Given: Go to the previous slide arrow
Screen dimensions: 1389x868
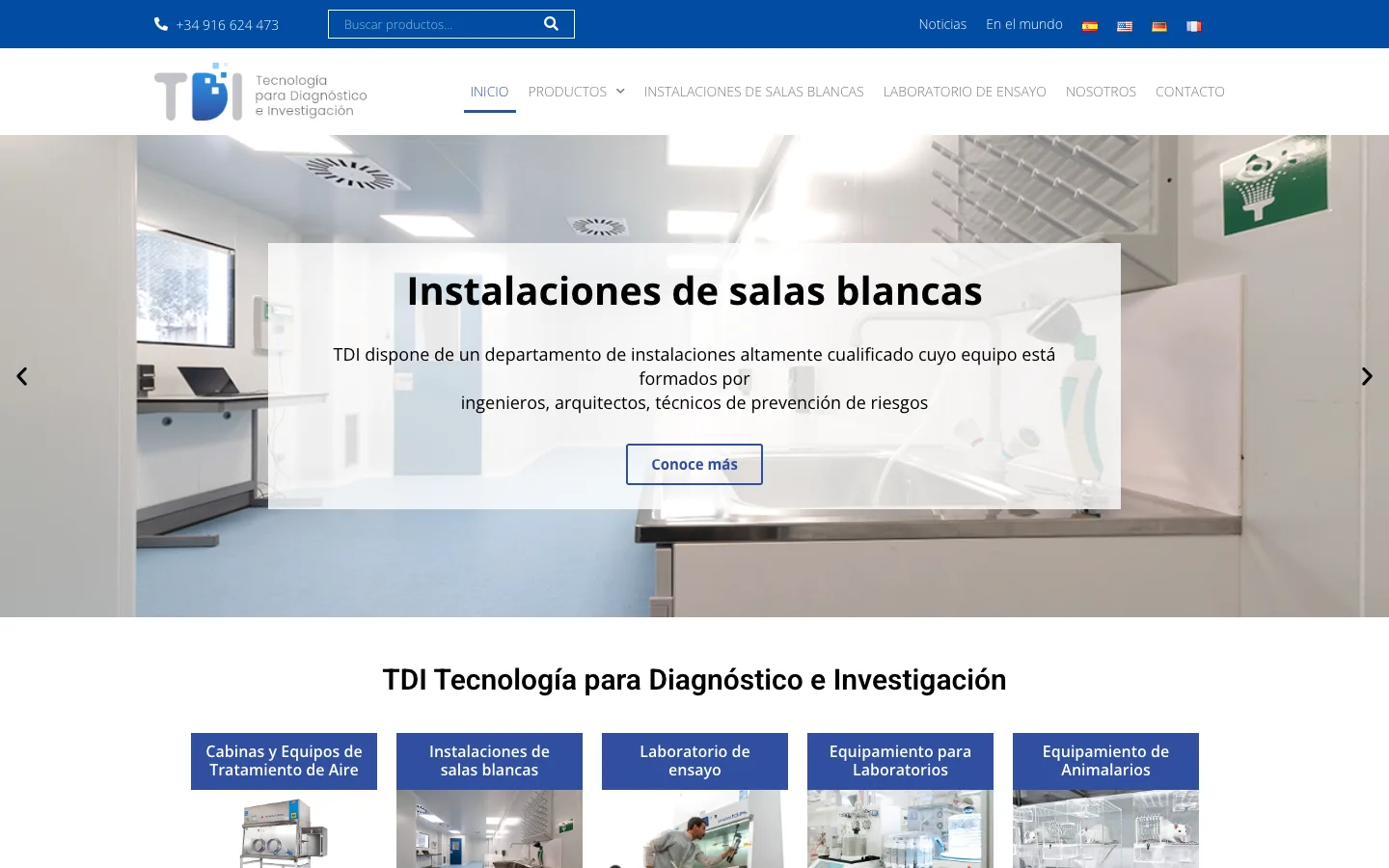Looking at the screenshot, I should coord(21,376).
